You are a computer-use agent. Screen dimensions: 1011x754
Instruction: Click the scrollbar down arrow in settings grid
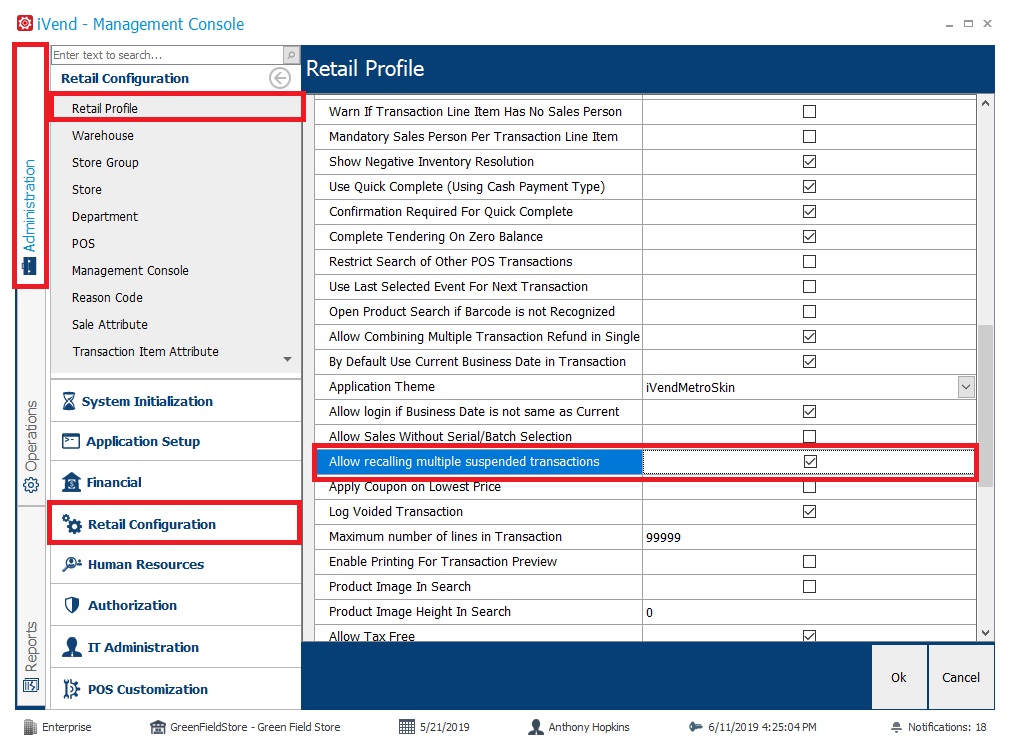point(985,633)
